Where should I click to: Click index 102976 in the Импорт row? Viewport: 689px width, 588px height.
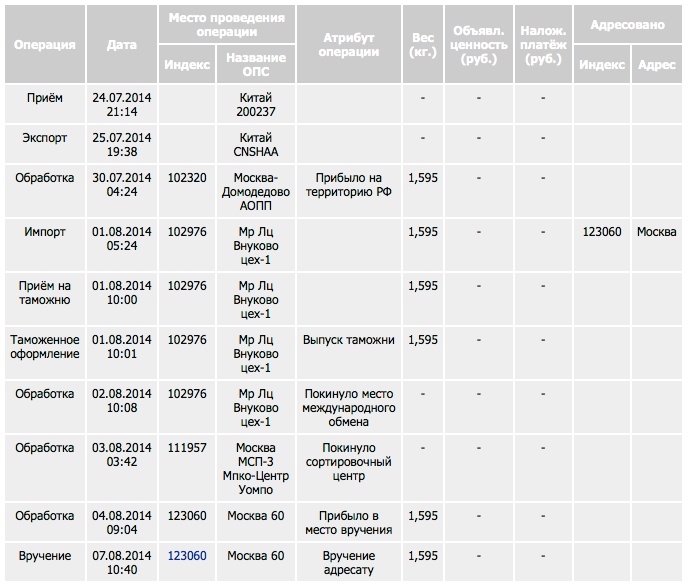[187, 232]
